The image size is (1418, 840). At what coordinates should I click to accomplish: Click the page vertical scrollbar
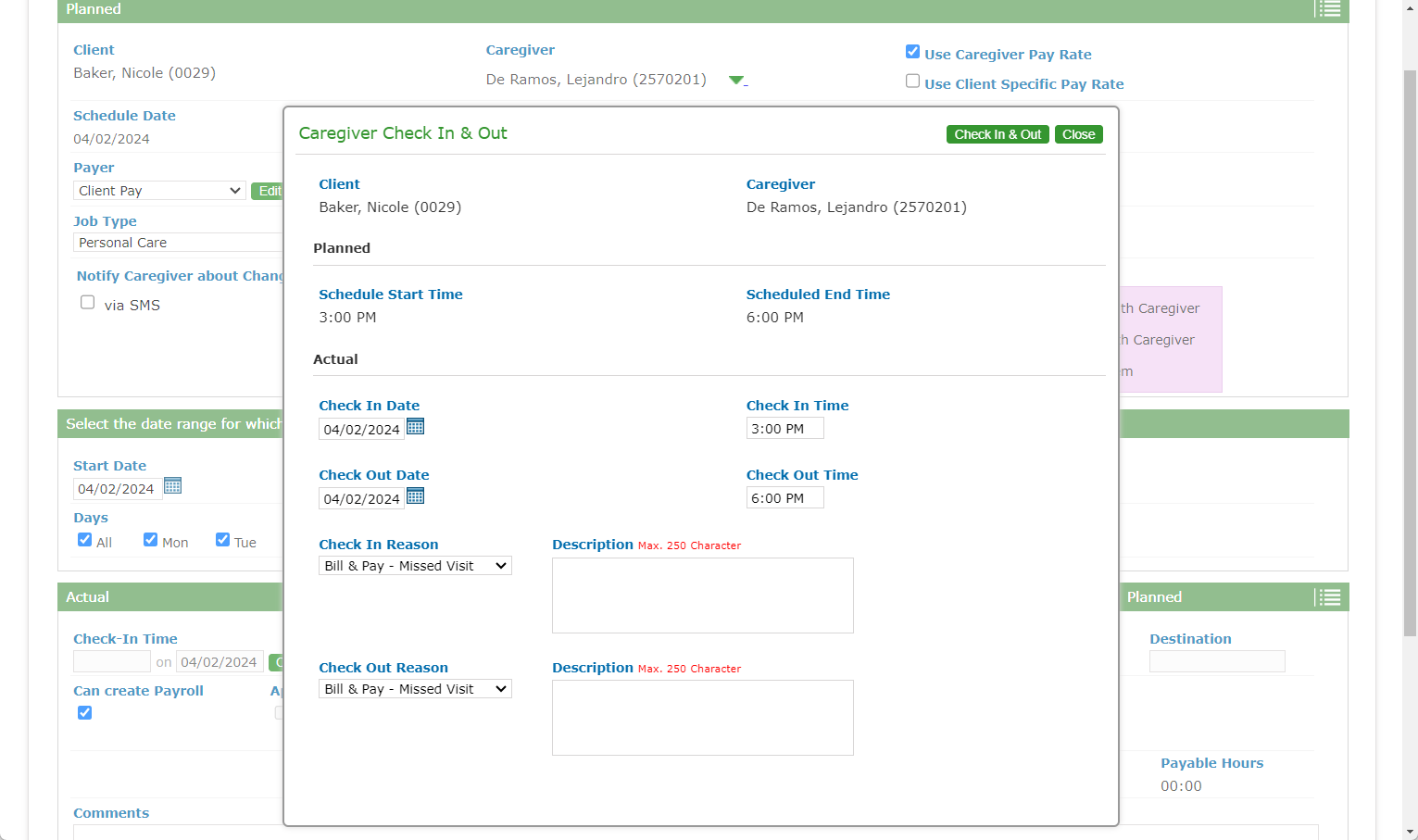click(1410, 352)
